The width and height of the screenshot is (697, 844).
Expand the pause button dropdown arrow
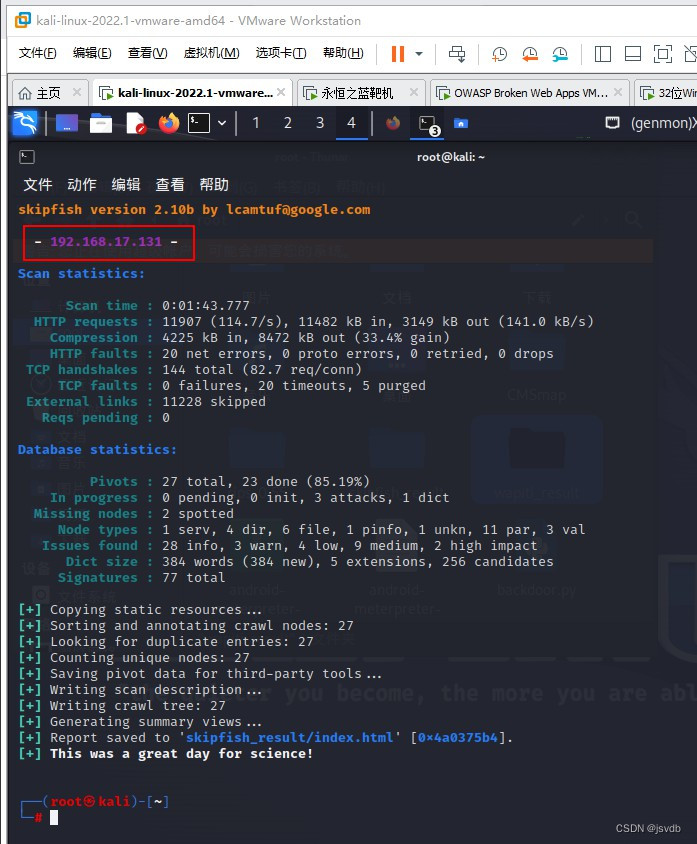coord(419,53)
